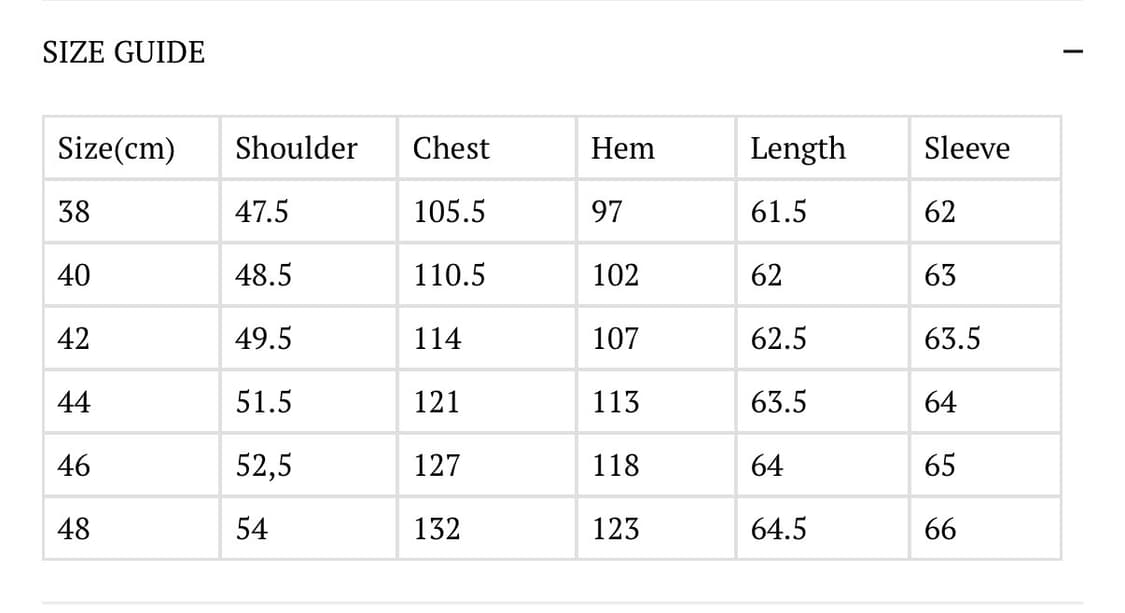Select the Size(cm) column header

click(116, 149)
